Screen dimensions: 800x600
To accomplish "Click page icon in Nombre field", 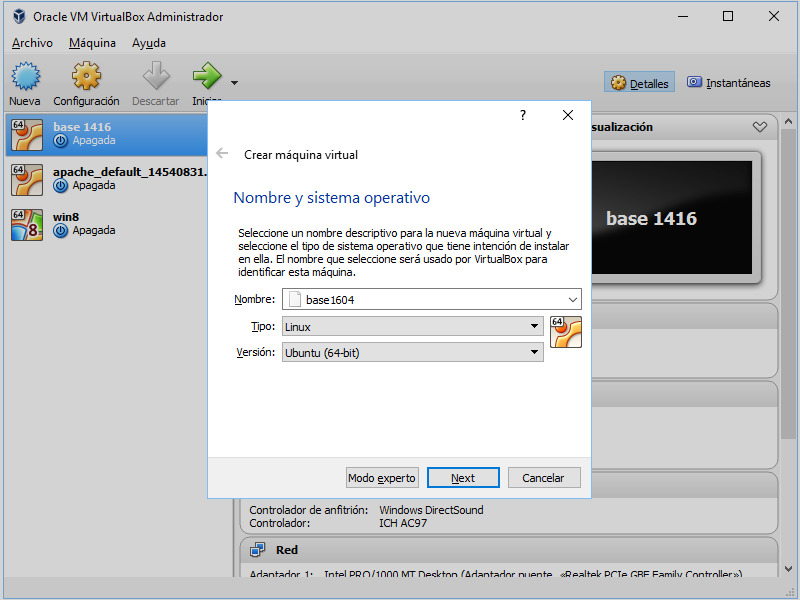I will pos(294,299).
